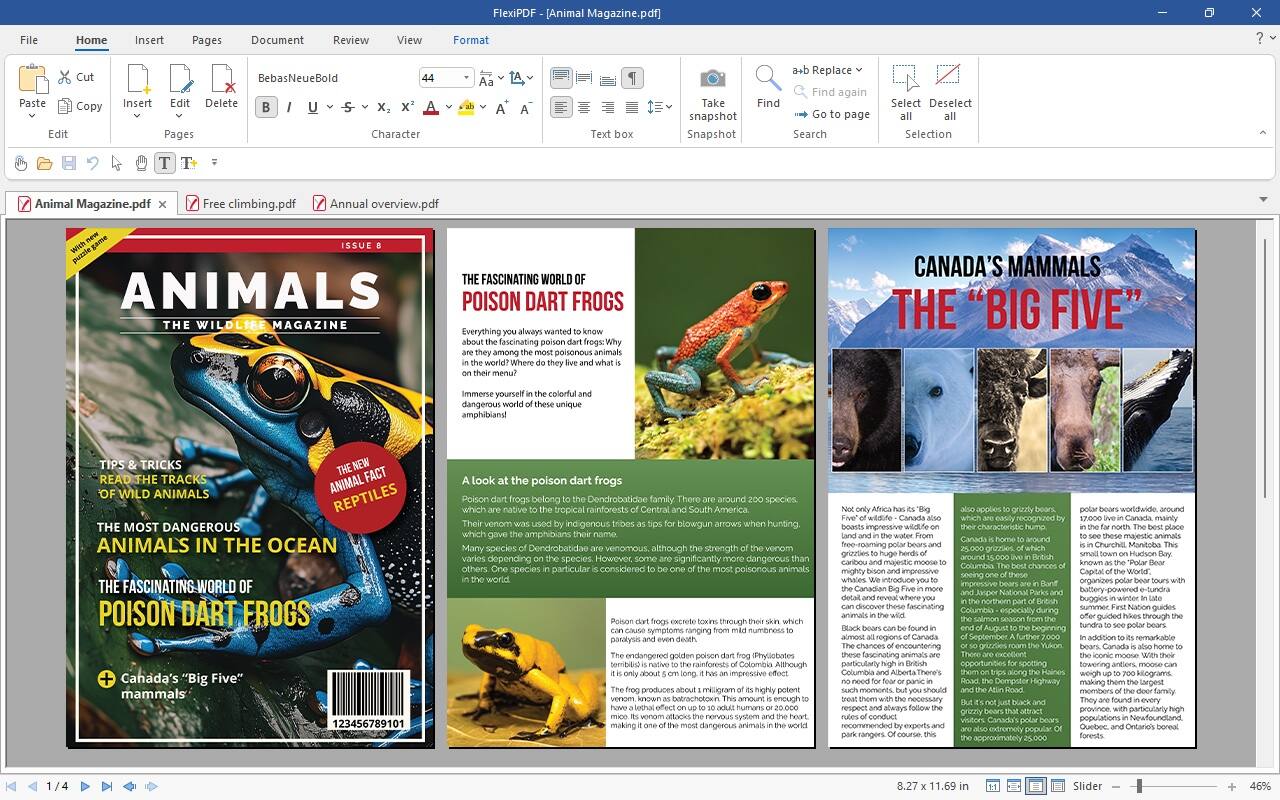Select the Text tool in the quick toolbar
This screenshot has height=800, width=1280.
(164, 163)
